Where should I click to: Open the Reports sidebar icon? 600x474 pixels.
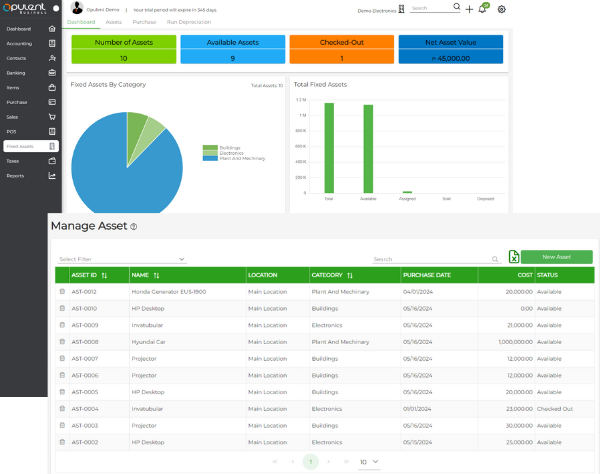click(x=52, y=175)
